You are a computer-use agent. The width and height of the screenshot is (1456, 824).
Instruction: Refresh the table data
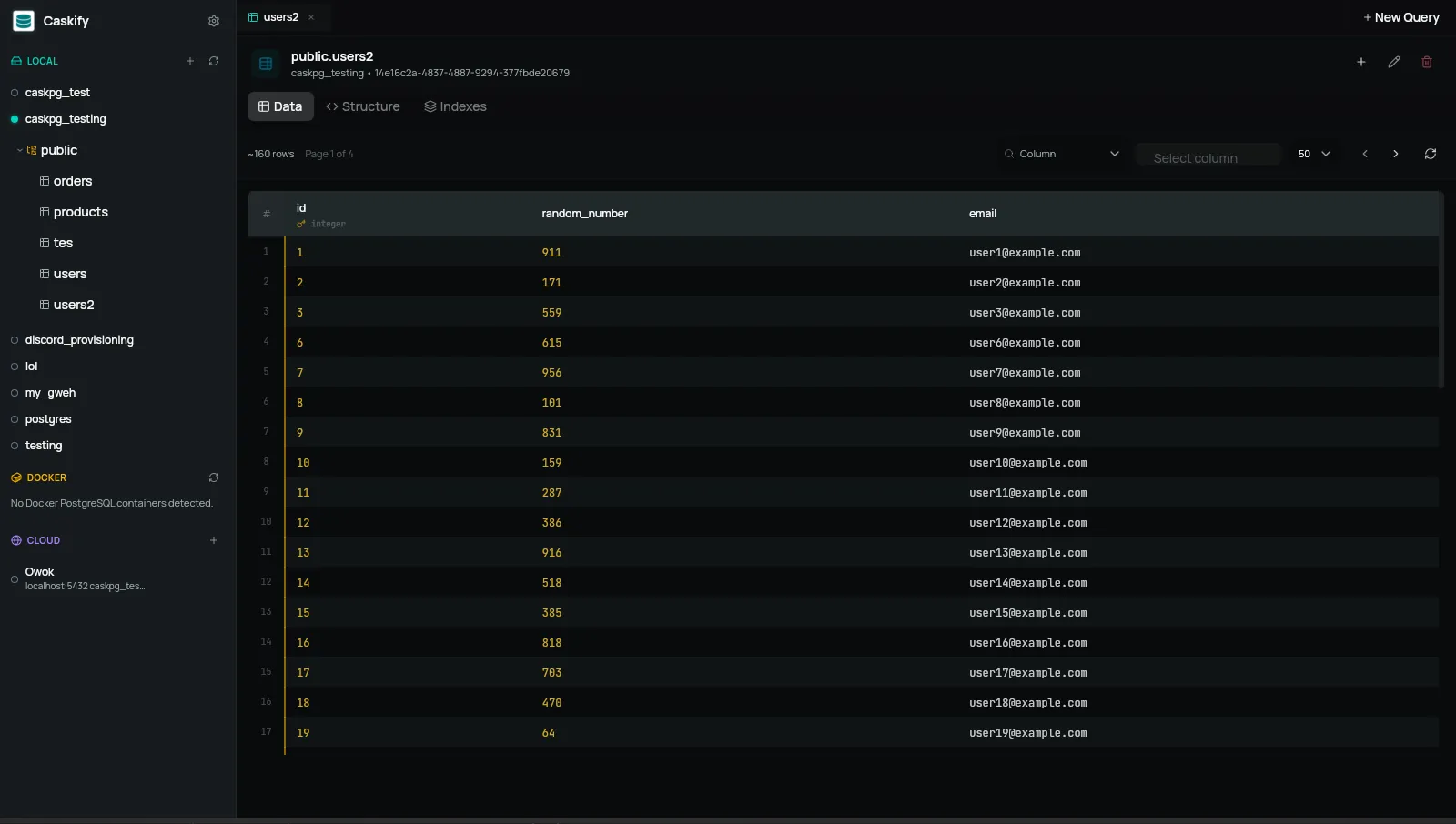pyautogui.click(x=1431, y=154)
